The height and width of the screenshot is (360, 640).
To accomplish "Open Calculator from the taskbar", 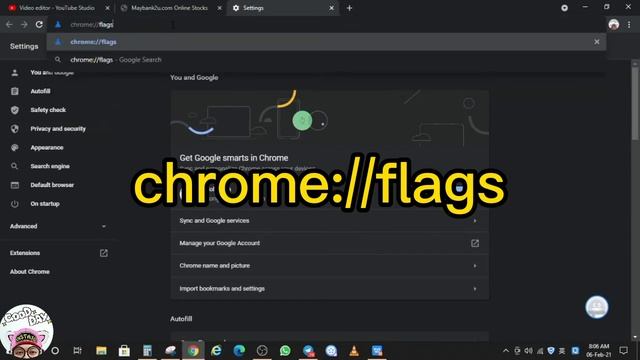I will pos(147,351).
